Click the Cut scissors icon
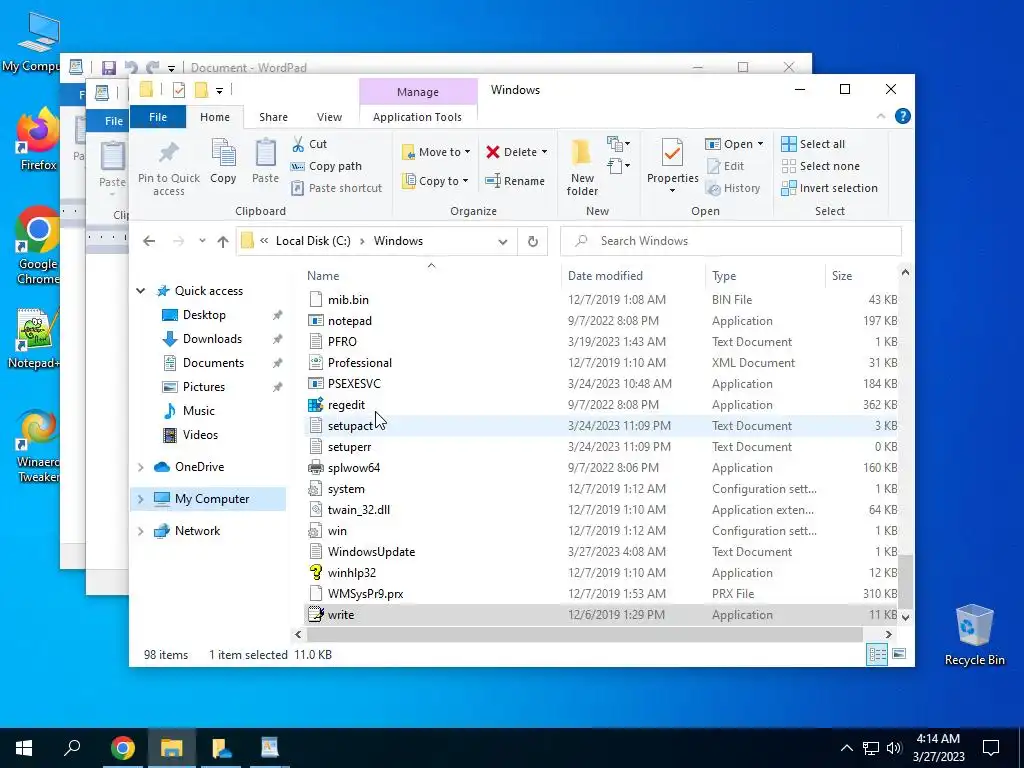Viewport: 1024px width, 768px height. (298, 144)
